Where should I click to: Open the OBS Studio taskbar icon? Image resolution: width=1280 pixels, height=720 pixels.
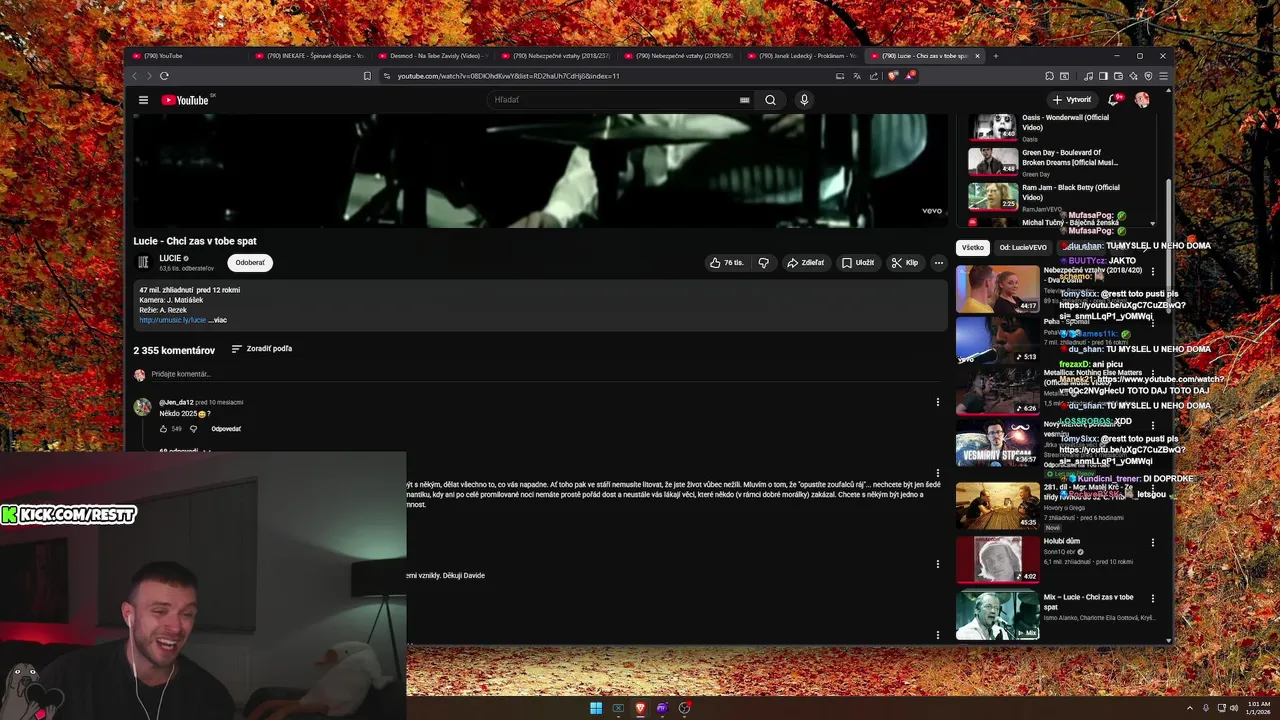pyautogui.click(x=684, y=708)
